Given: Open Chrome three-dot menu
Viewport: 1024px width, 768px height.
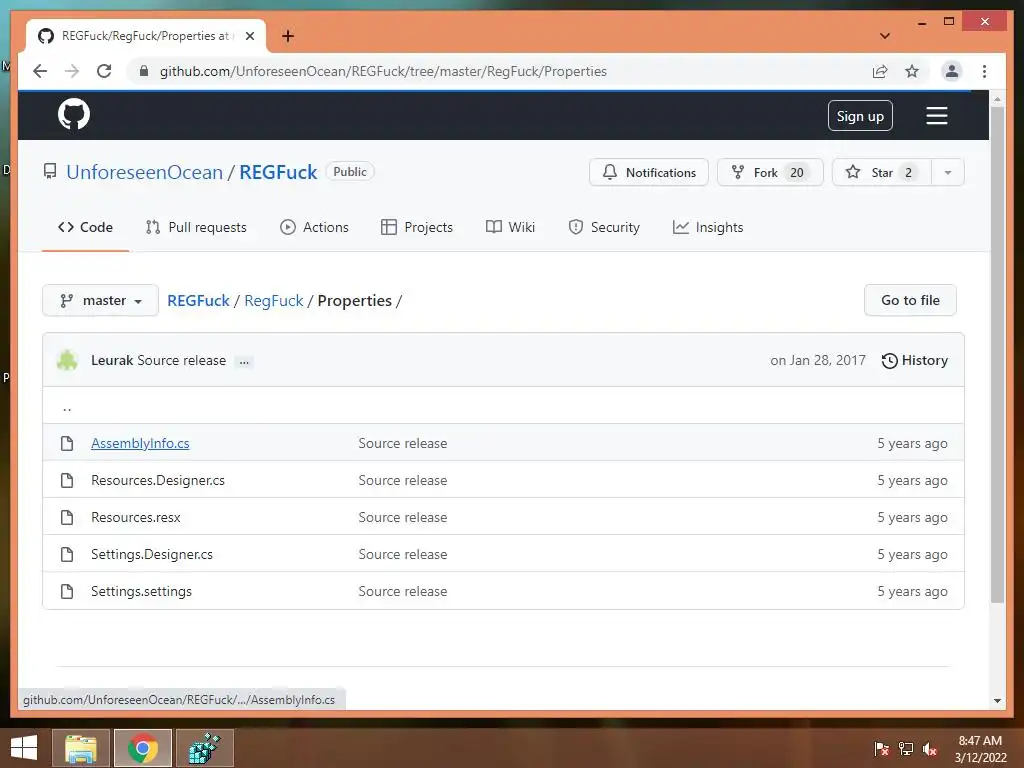Looking at the screenshot, I should coord(984,71).
